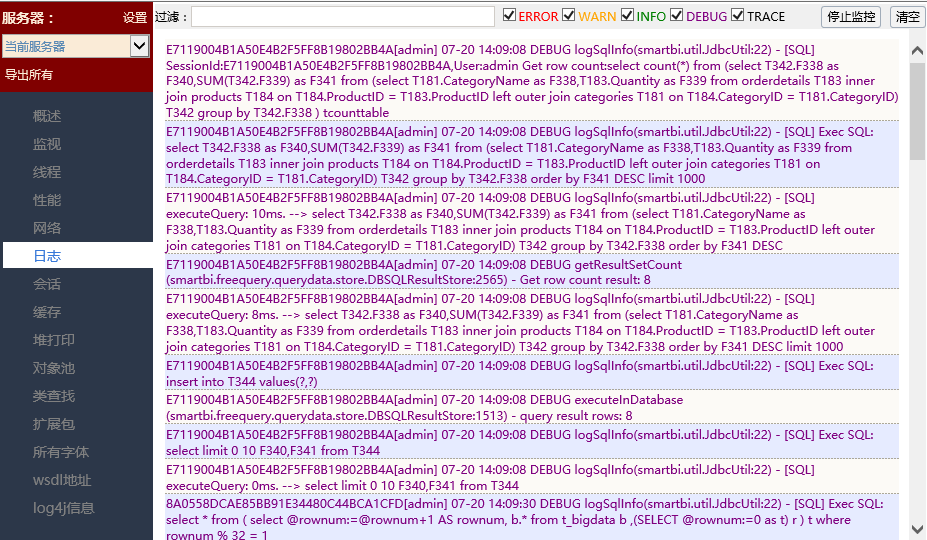Viewport: 927px width, 540px height.
Task: Toggle the WARN log level checkbox
Action: point(569,15)
